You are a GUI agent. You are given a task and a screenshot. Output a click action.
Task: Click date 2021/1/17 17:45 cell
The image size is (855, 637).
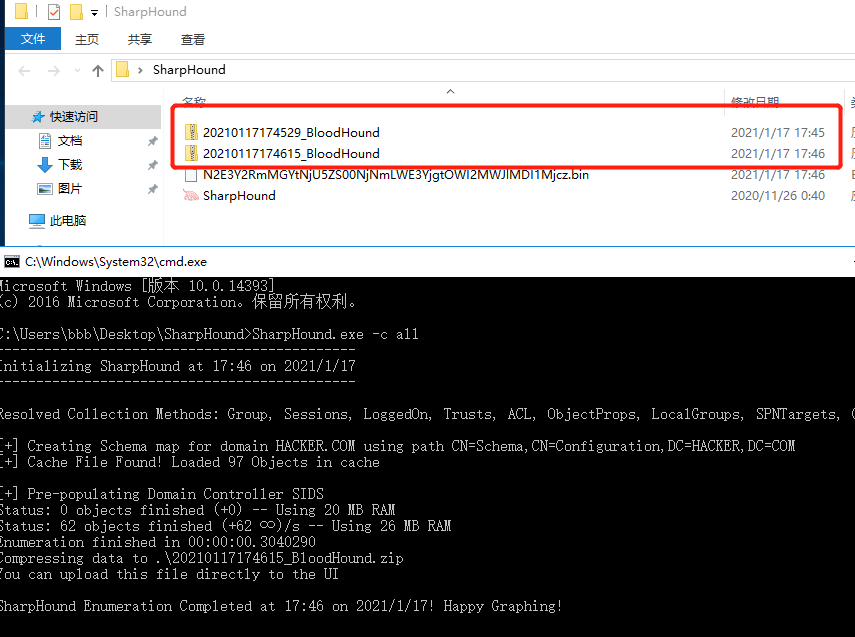pos(778,133)
